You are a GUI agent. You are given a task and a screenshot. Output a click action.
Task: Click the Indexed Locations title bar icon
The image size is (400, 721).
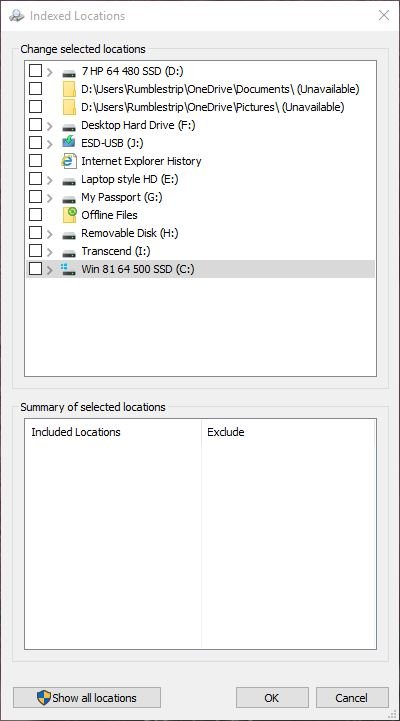click(17, 16)
